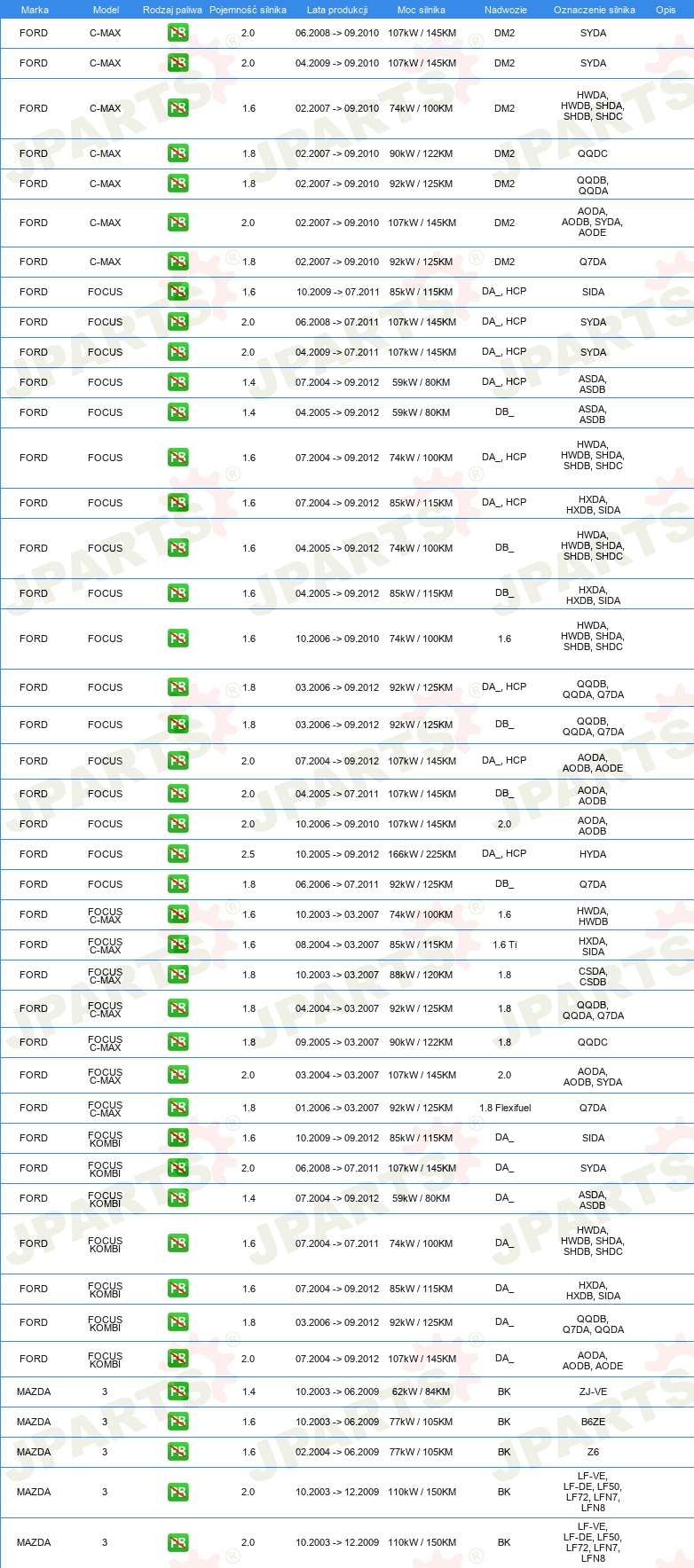This screenshot has height=1568, width=694.
Task: Click the Pojemność silnika column header
Action: pos(248,10)
